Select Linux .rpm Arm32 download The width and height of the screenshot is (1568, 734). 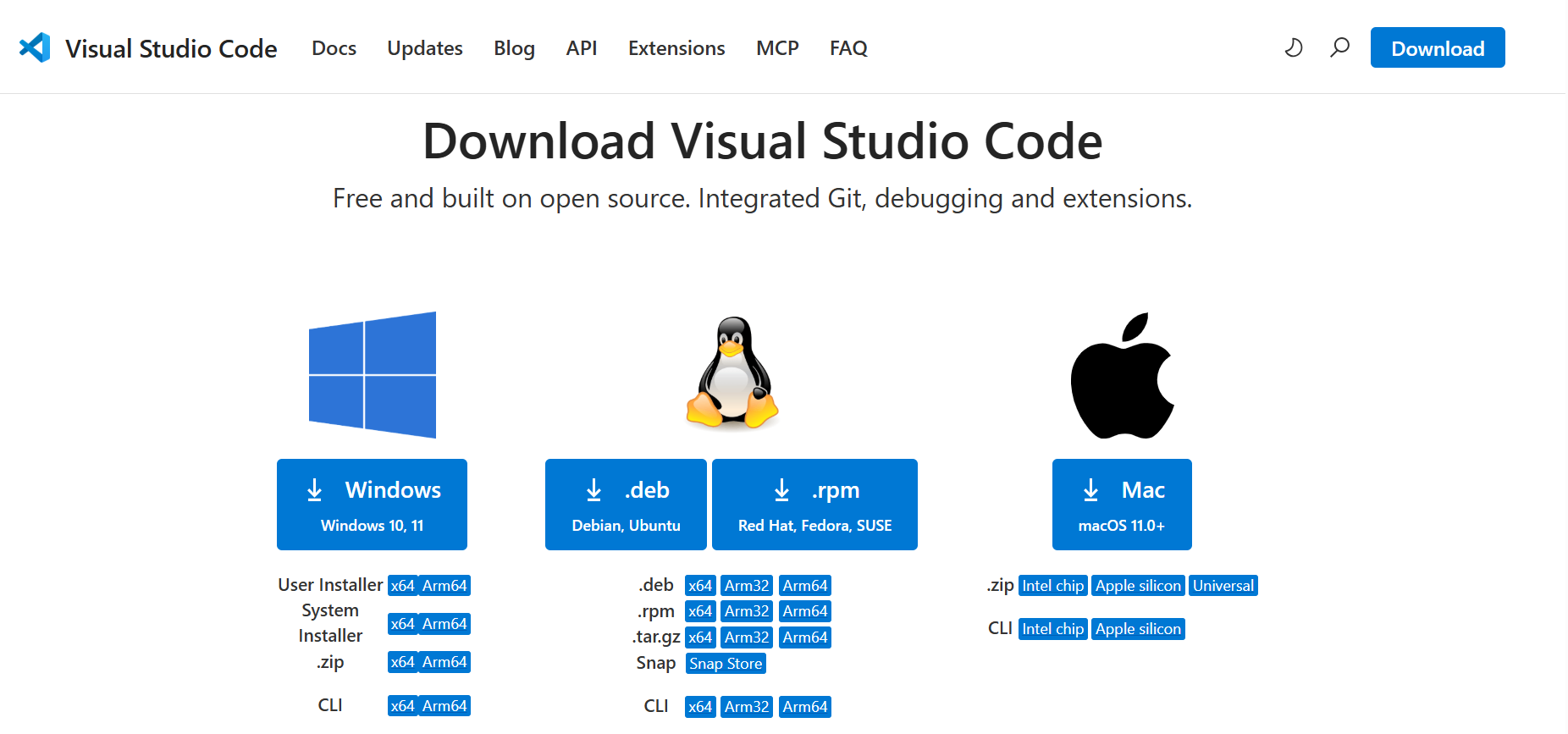pyautogui.click(x=747, y=611)
